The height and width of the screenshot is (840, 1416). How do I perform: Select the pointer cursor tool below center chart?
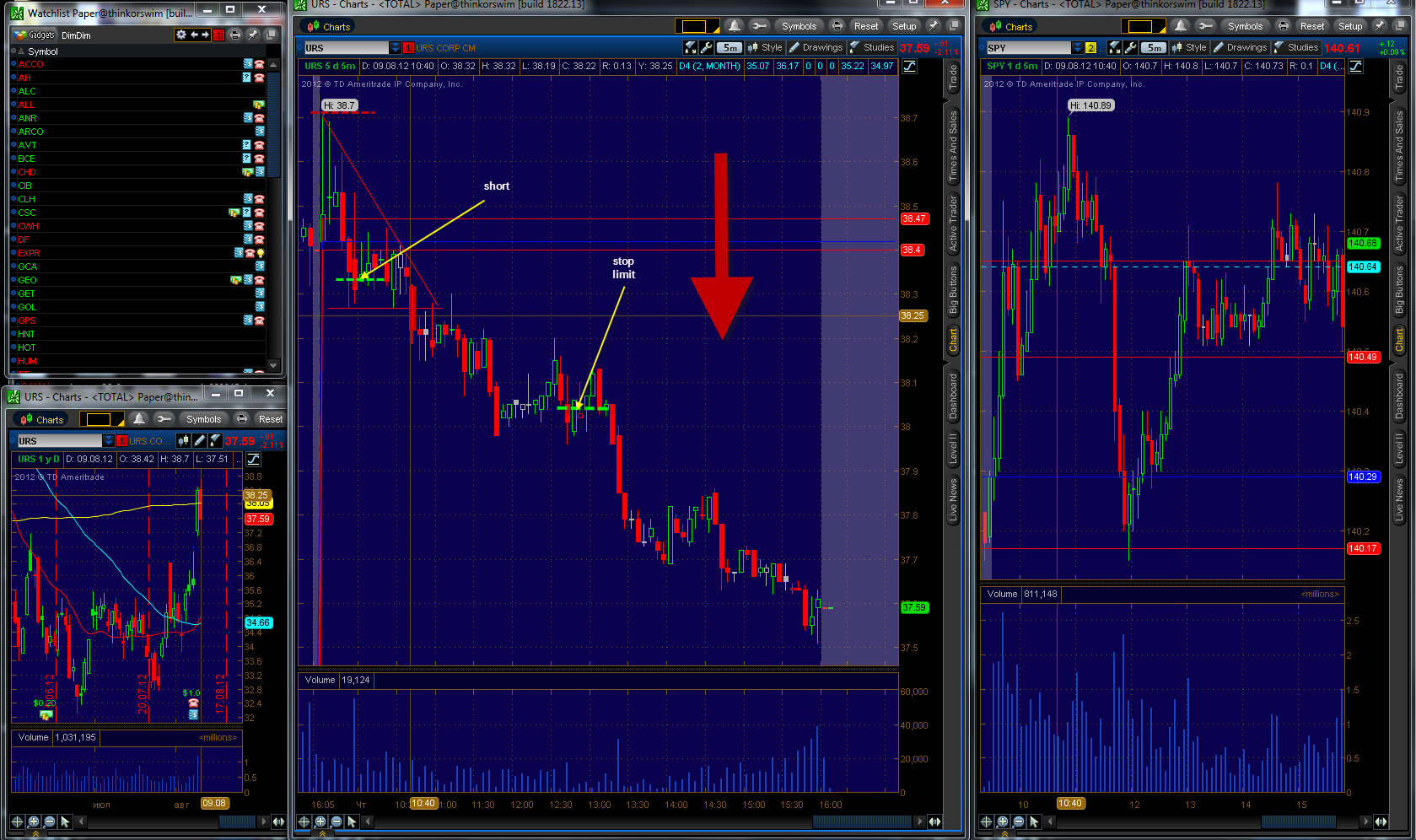click(x=353, y=821)
